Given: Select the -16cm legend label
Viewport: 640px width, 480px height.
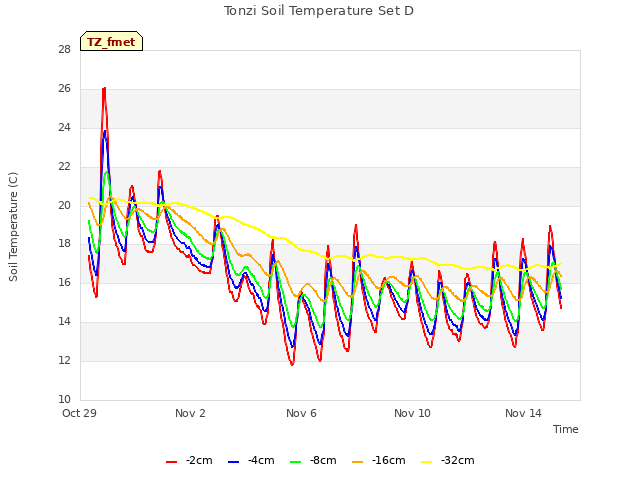Looking at the screenshot, I should 389,460.
